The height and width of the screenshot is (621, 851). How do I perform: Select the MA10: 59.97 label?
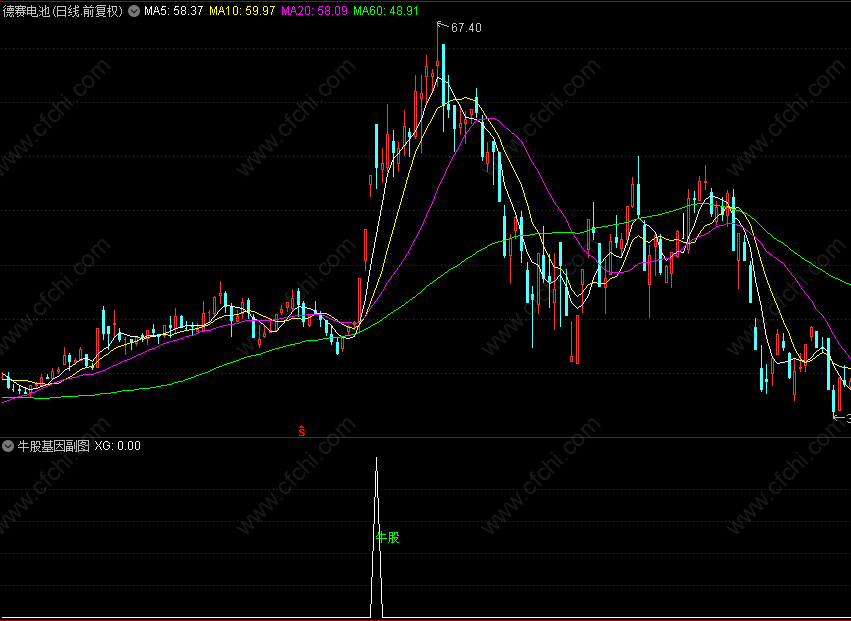click(x=242, y=11)
